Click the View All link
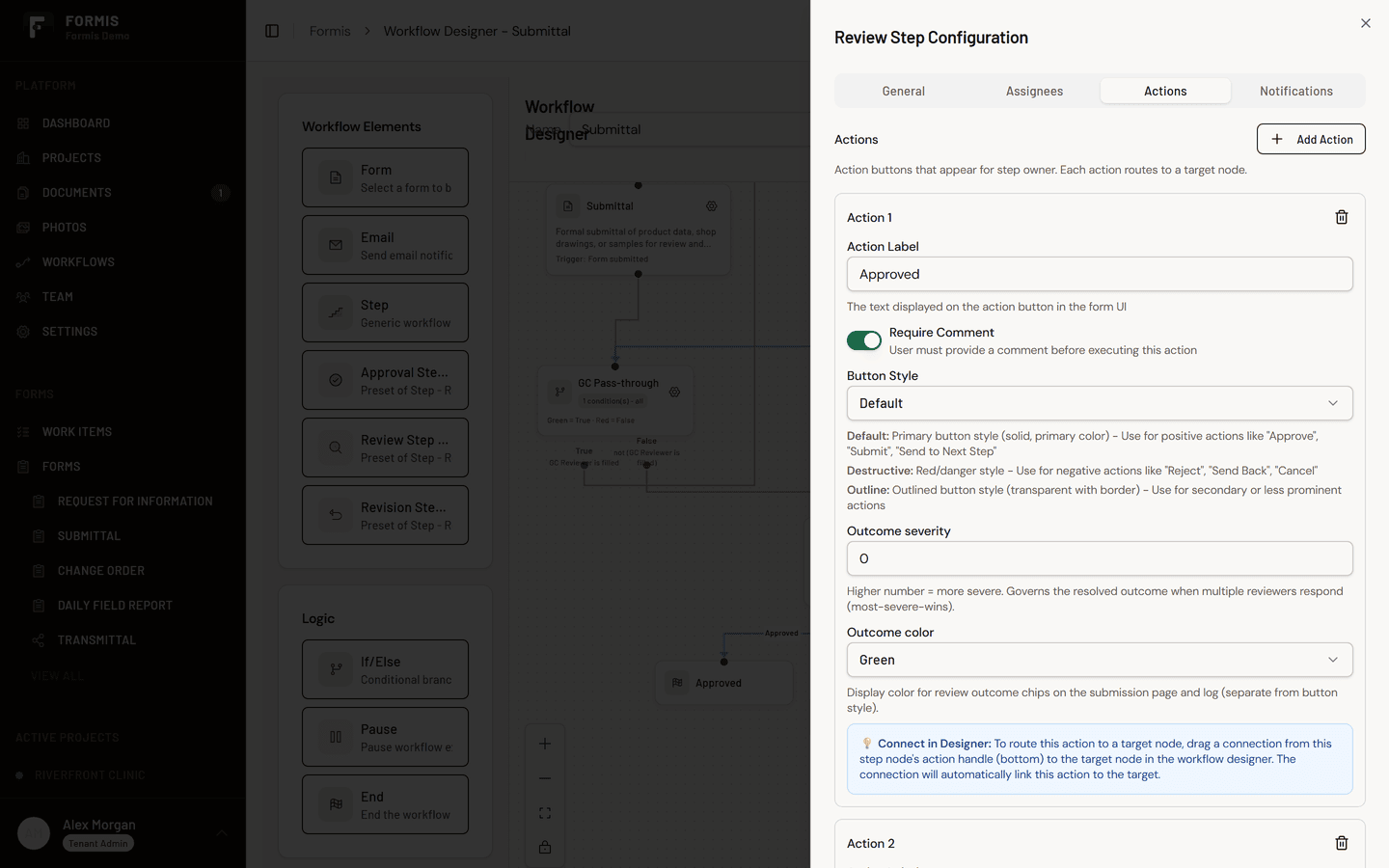 tap(57, 676)
